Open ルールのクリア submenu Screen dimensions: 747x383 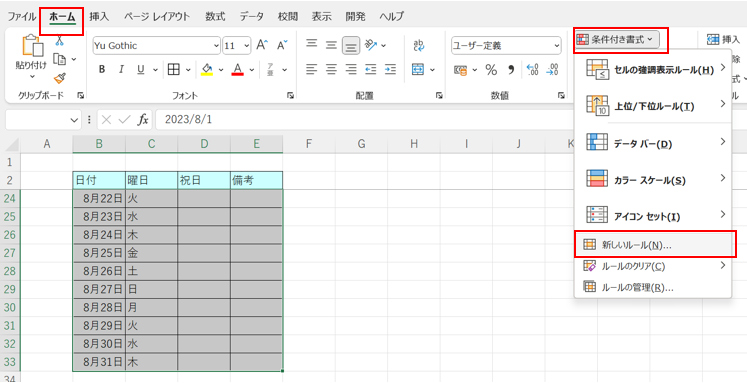click(653, 266)
